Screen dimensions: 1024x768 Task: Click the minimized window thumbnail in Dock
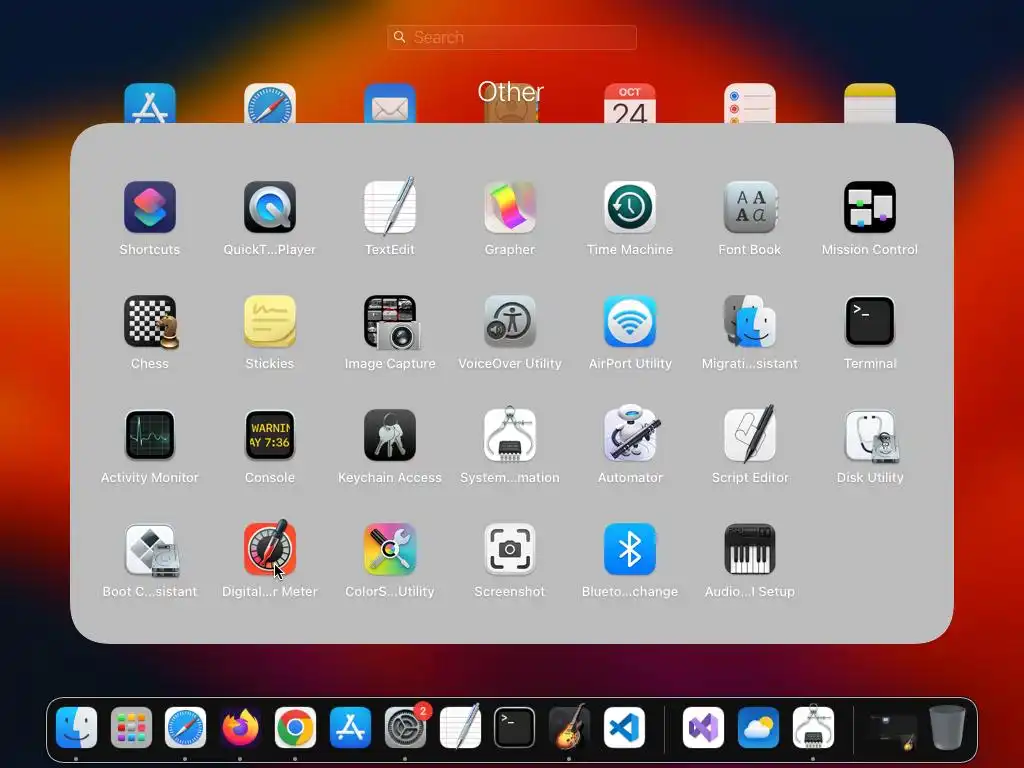[893, 730]
